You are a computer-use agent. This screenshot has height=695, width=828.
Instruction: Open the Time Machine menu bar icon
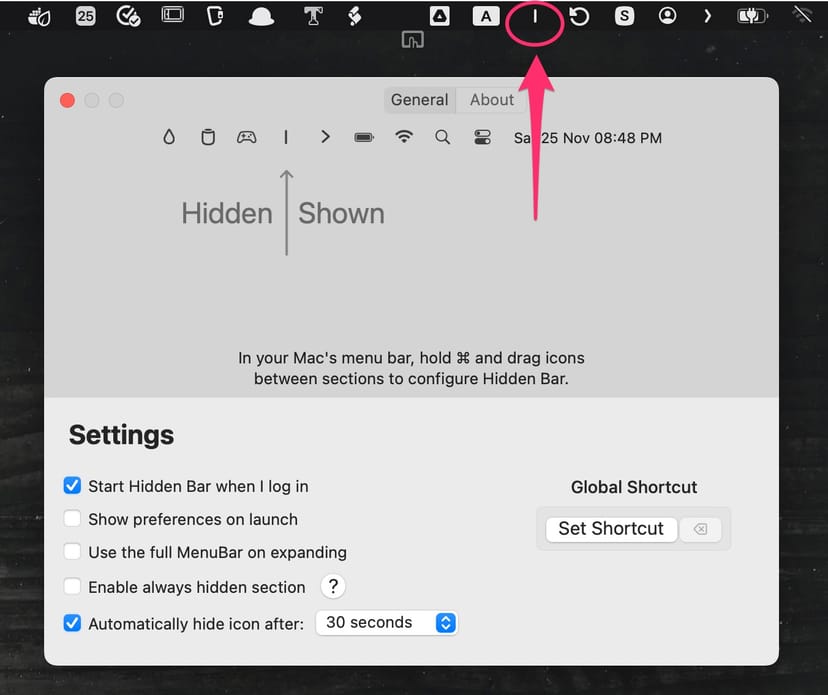pos(579,16)
